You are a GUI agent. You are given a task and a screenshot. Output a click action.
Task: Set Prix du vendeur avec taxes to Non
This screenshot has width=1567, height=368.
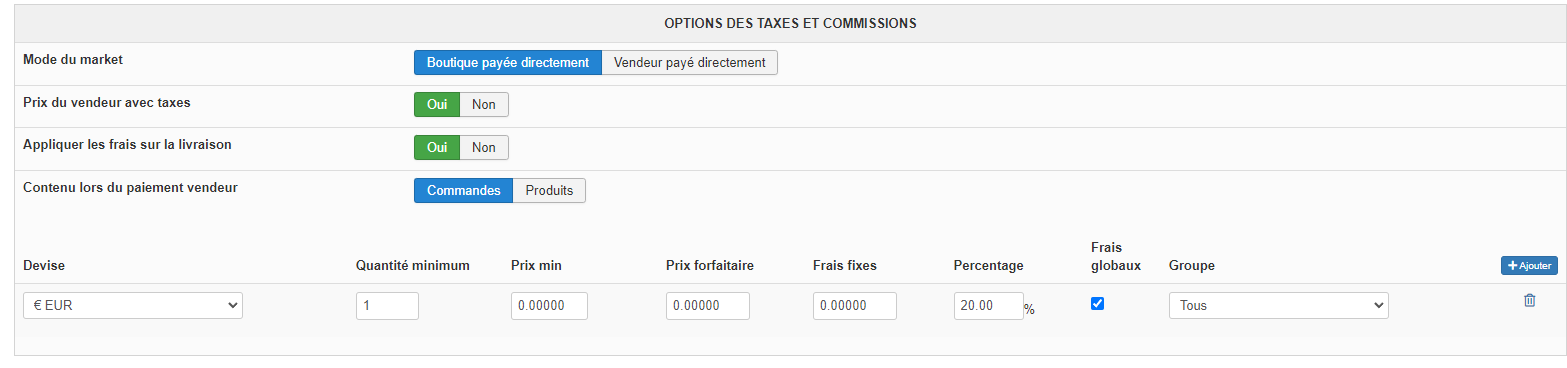[x=484, y=104]
